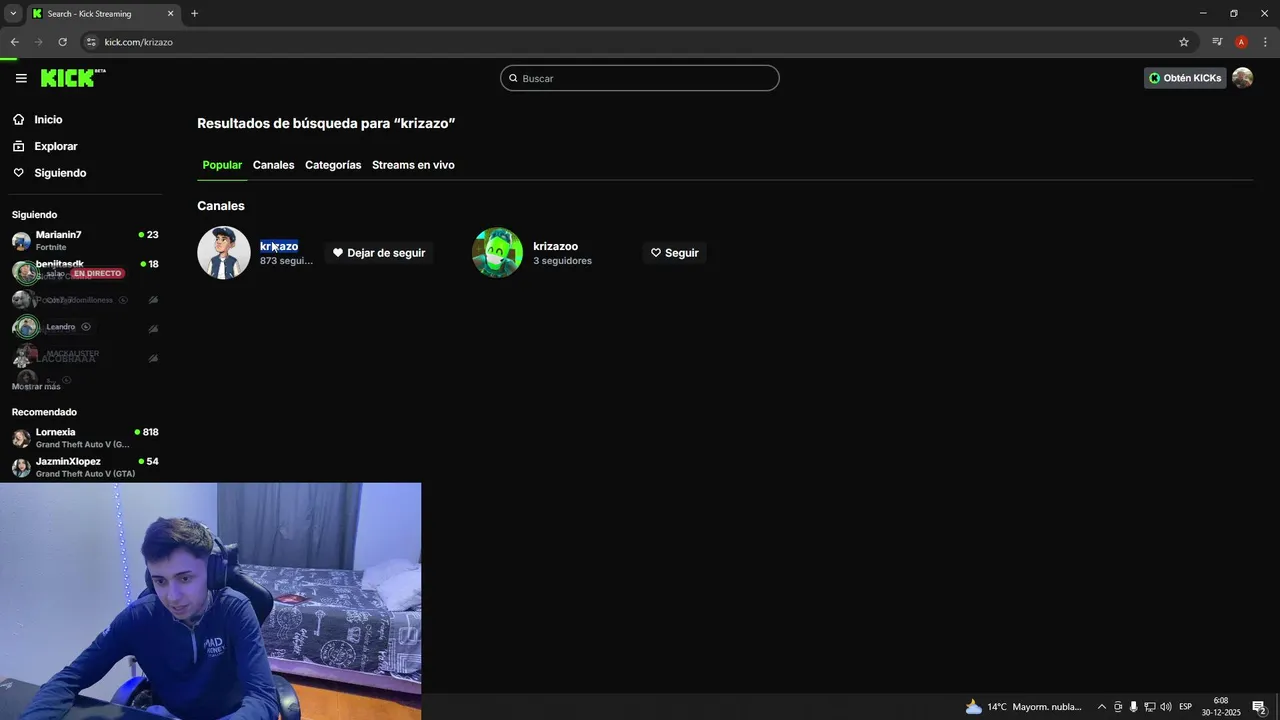Reload the page

point(62,42)
